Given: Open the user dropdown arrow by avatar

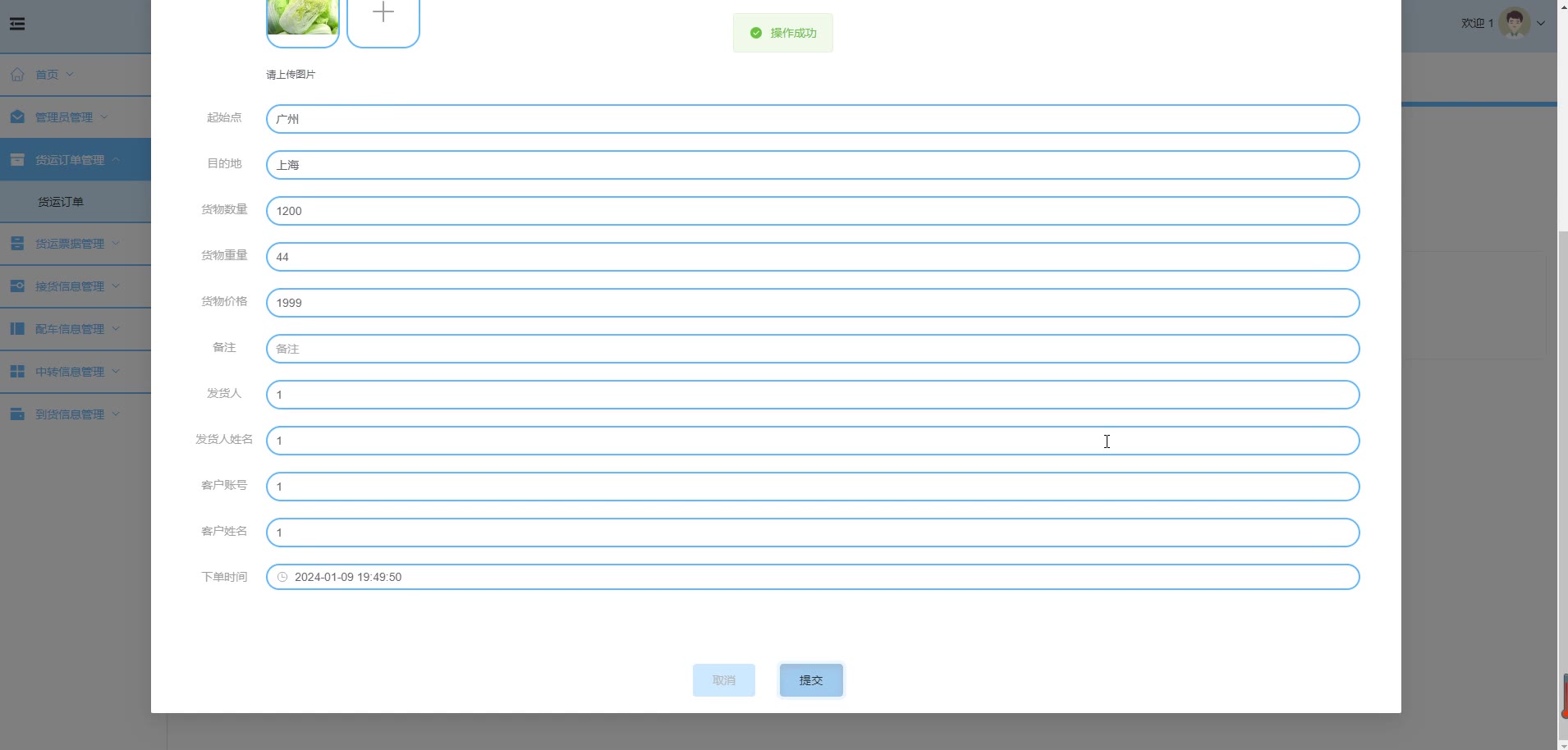Looking at the screenshot, I should pyautogui.click(x=1541, y=24).
